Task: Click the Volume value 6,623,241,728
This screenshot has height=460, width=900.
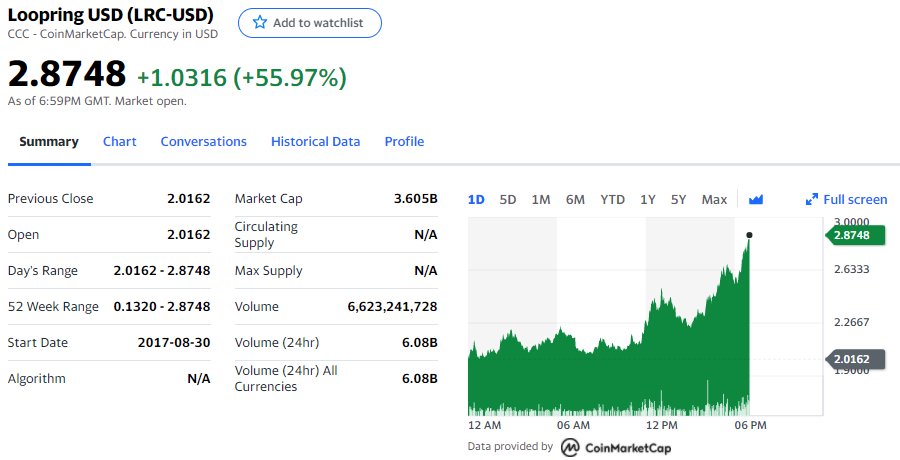Action: (393, 307)
